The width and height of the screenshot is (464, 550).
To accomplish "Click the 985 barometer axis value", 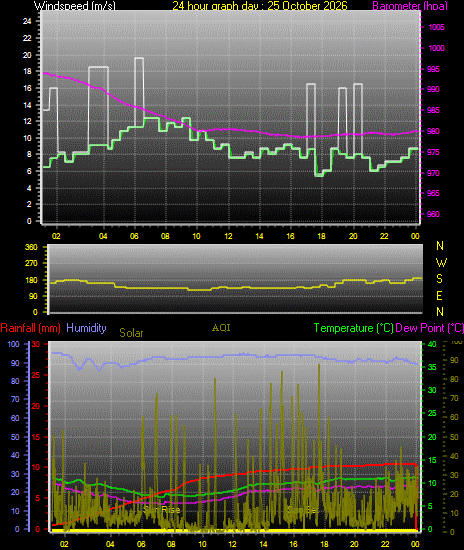I will tap(433, 110).
